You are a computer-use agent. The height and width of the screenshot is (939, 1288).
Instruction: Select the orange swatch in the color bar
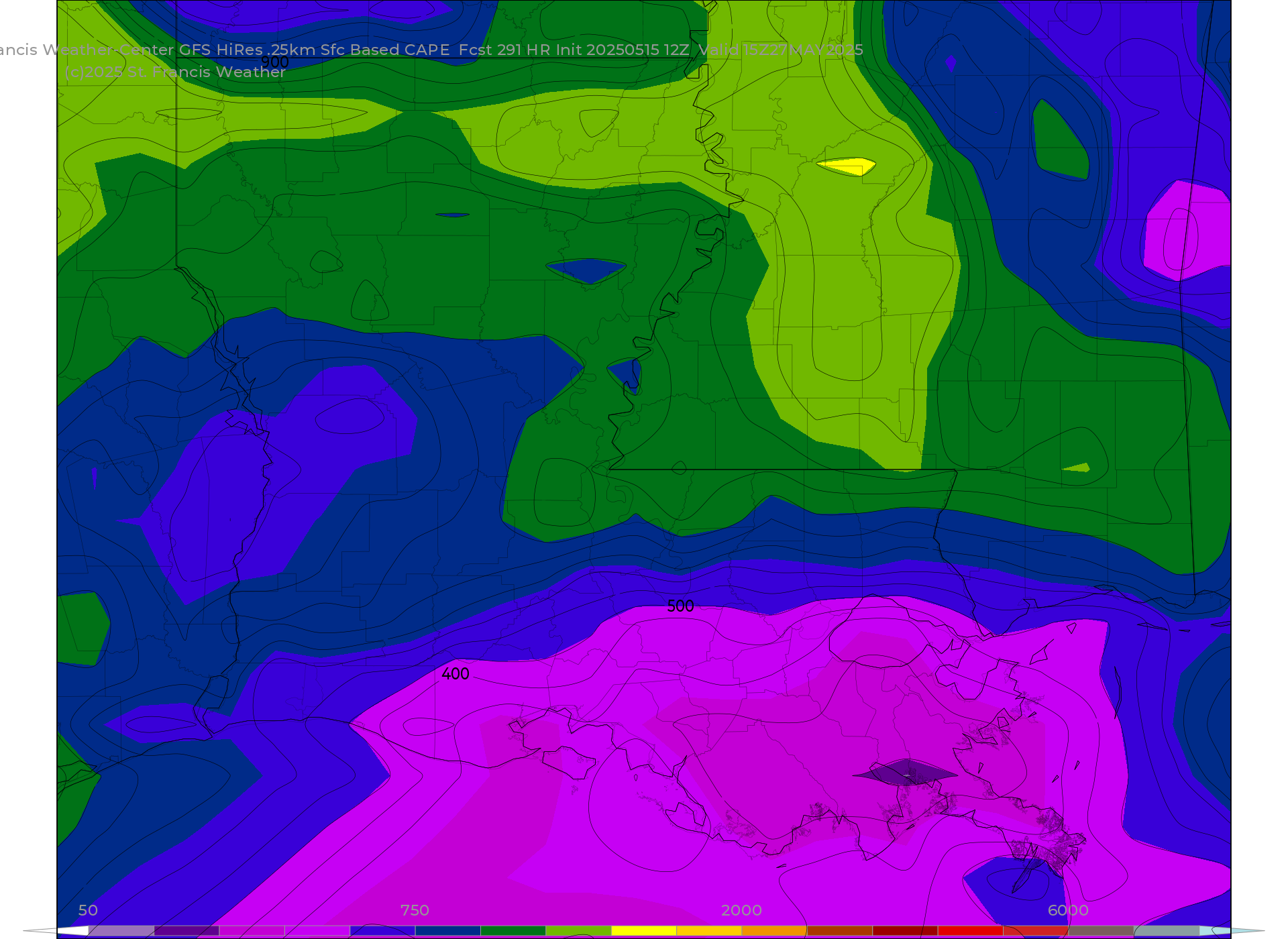pos(774,931)
